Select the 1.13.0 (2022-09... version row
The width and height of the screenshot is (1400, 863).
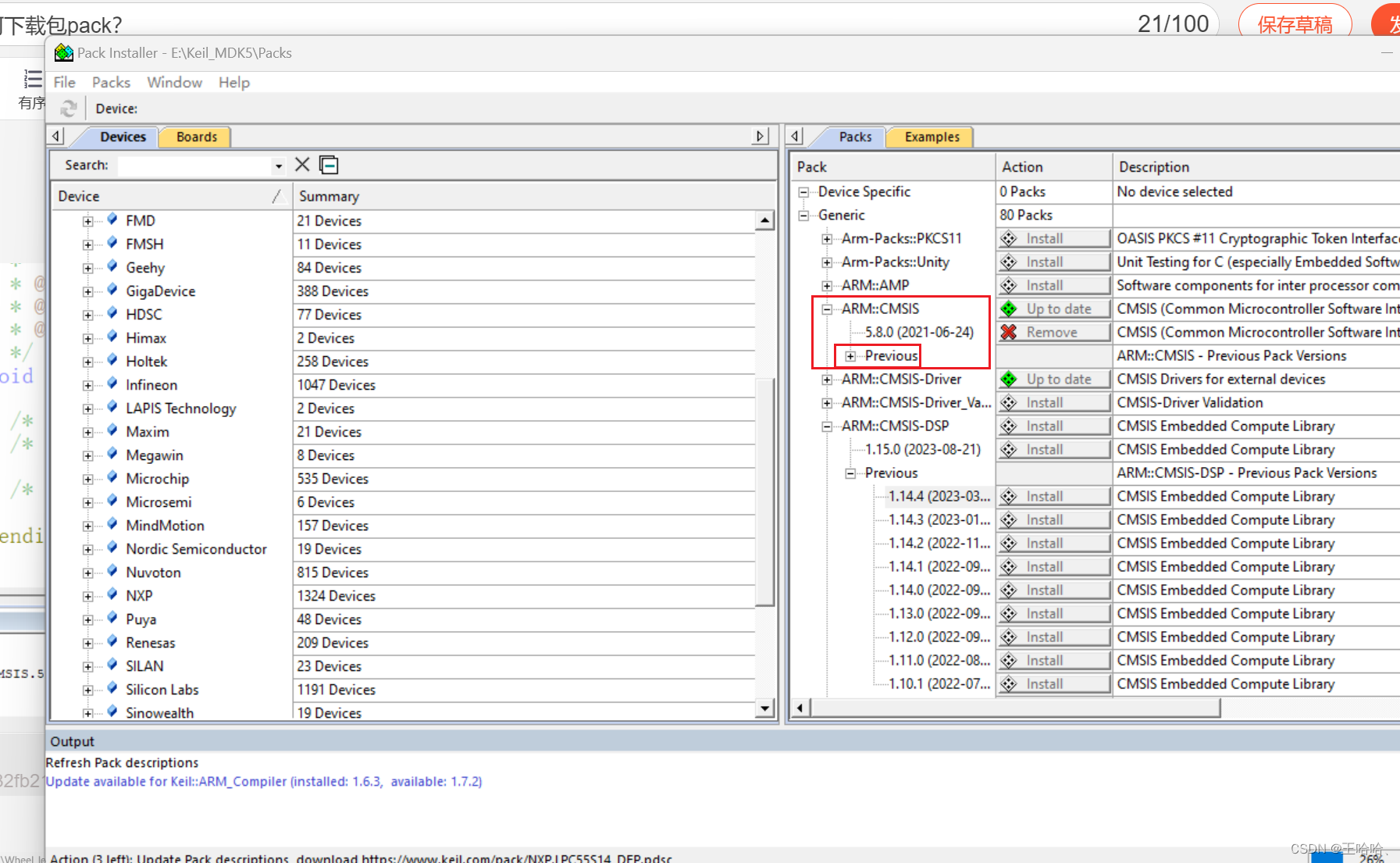(x=939, y=613)
